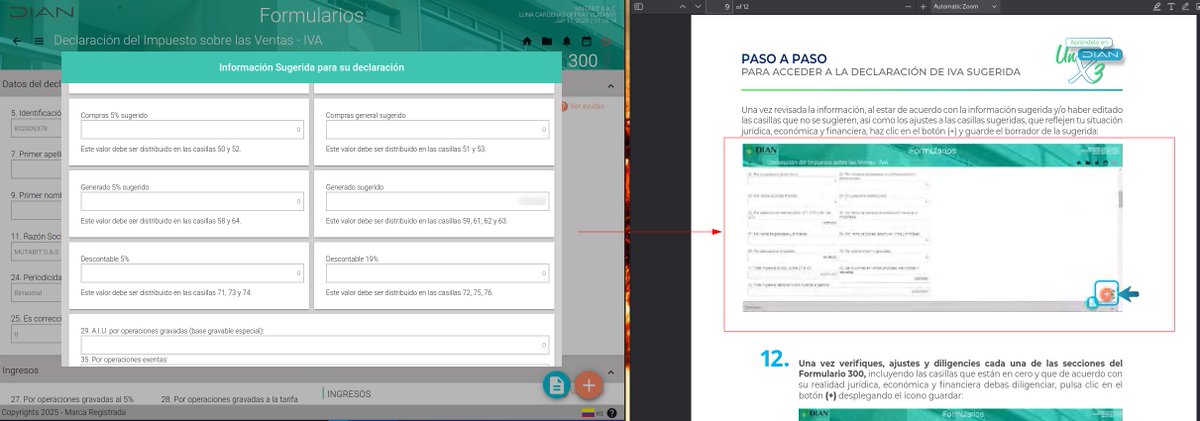Click step 12 paragraph in PDF
This screenshot has height=421, width=1200.
coord(961,378)
